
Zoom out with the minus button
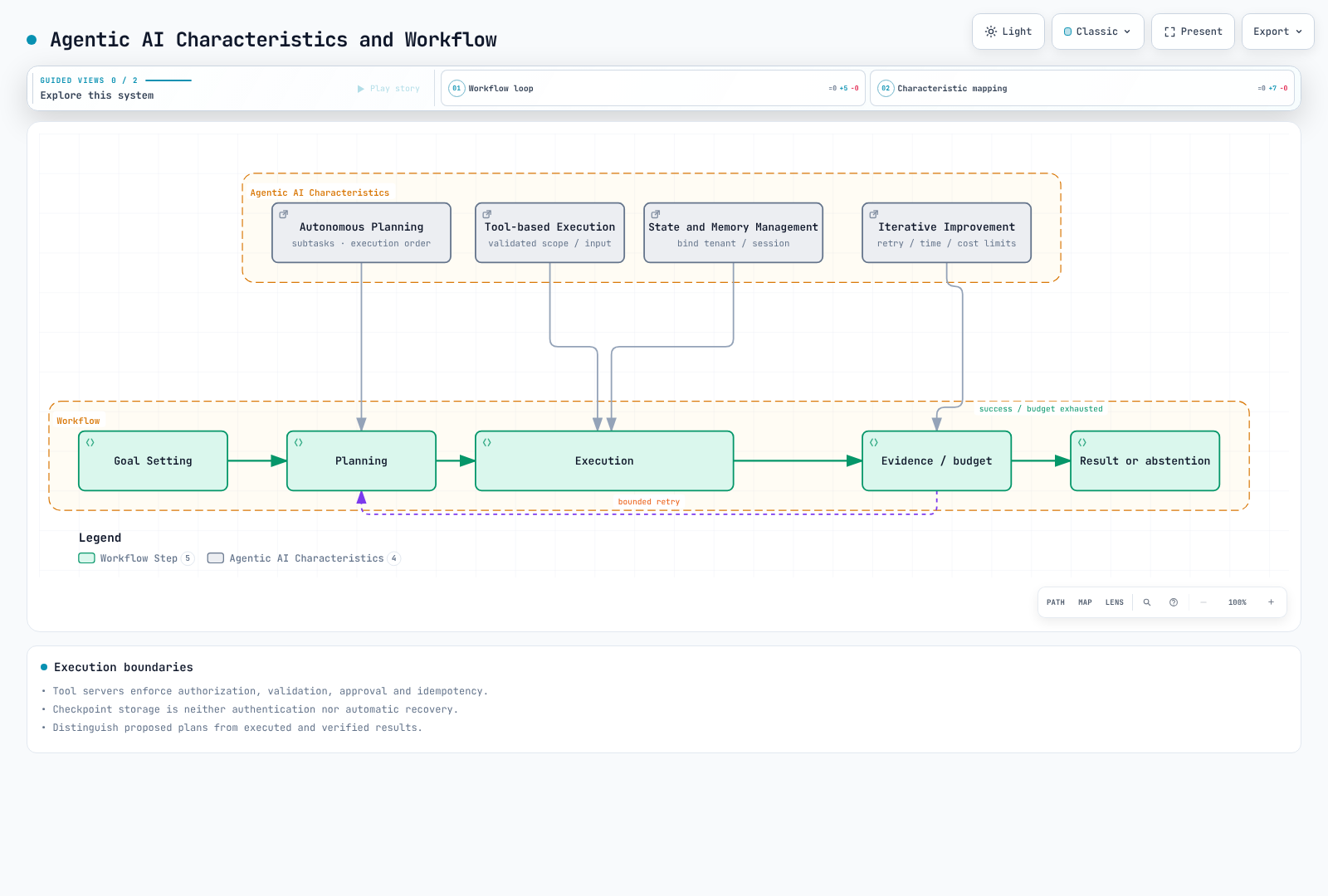click(x=1203, y=602)
